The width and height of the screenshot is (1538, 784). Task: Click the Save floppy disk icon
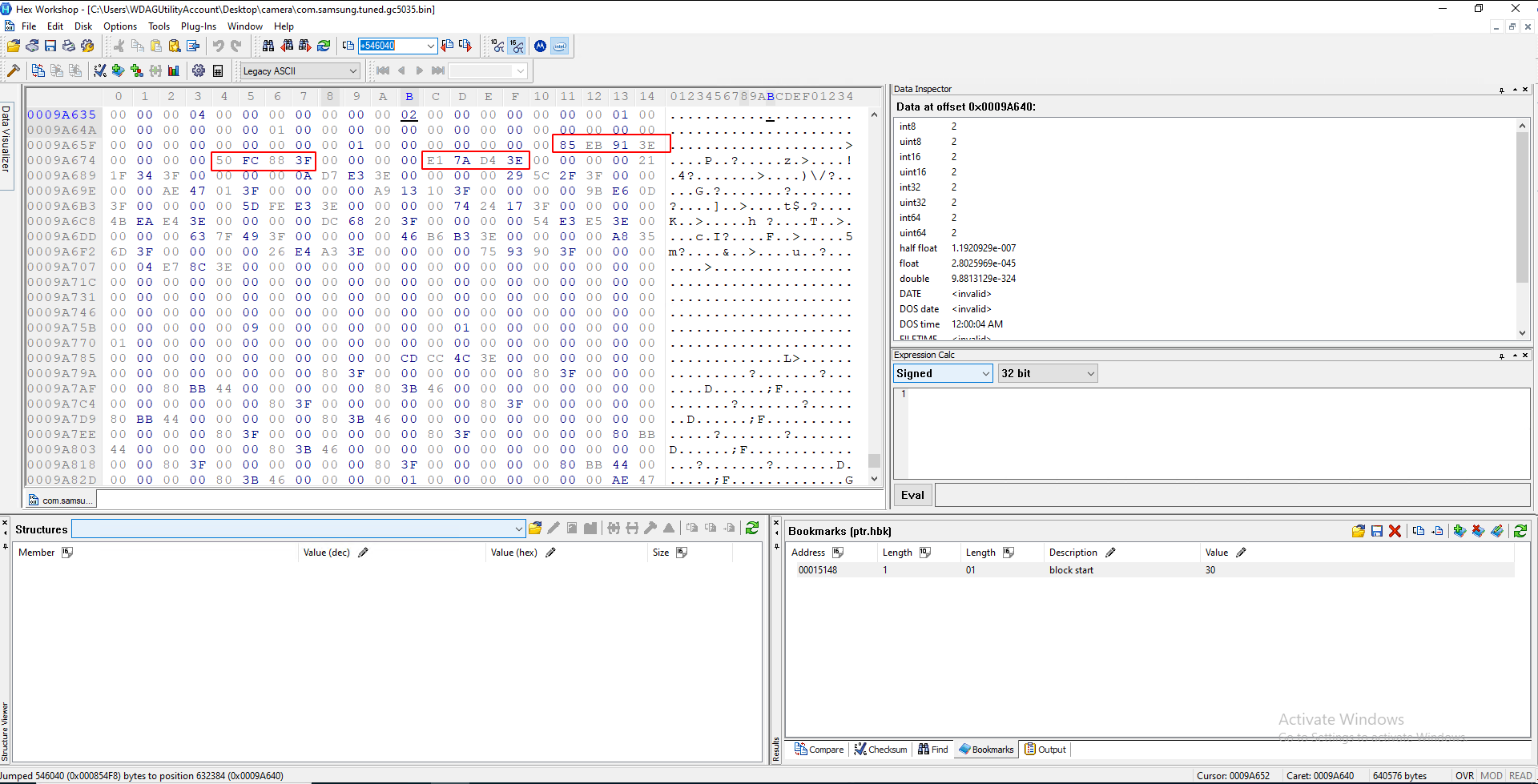(50, 46)
